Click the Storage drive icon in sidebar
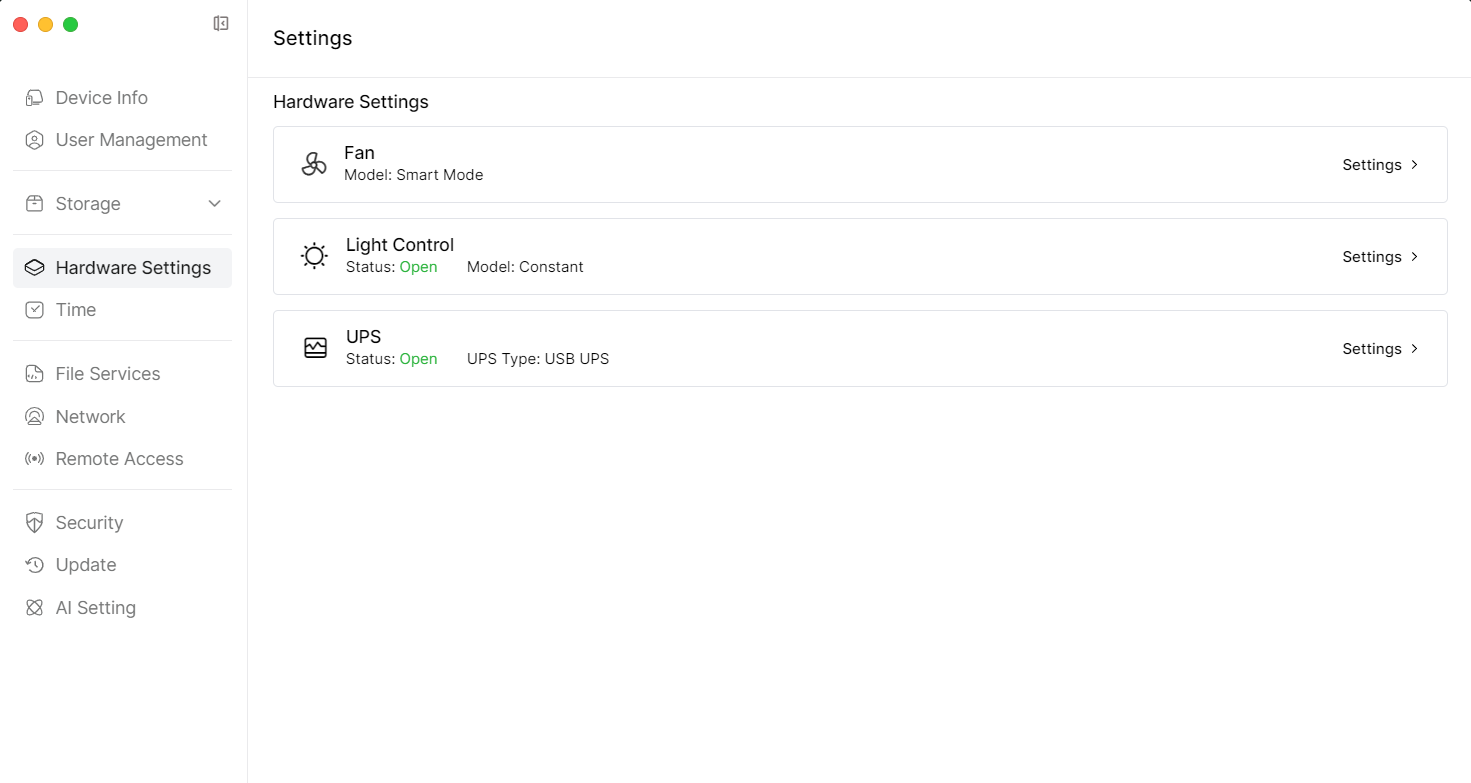 click(34, 204)
